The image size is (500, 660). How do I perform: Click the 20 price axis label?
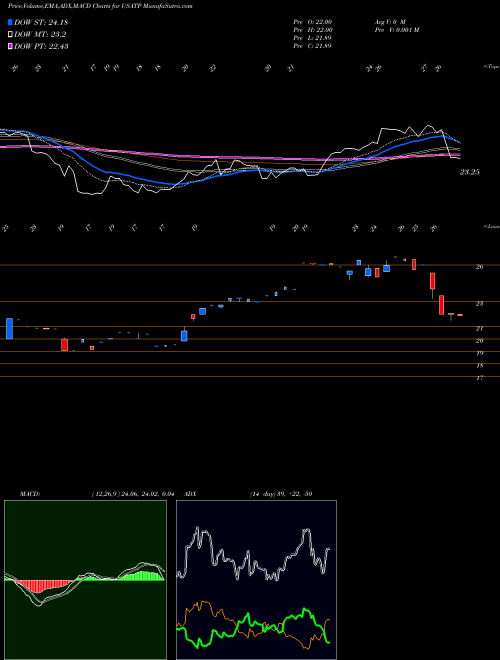pos(479,341)
